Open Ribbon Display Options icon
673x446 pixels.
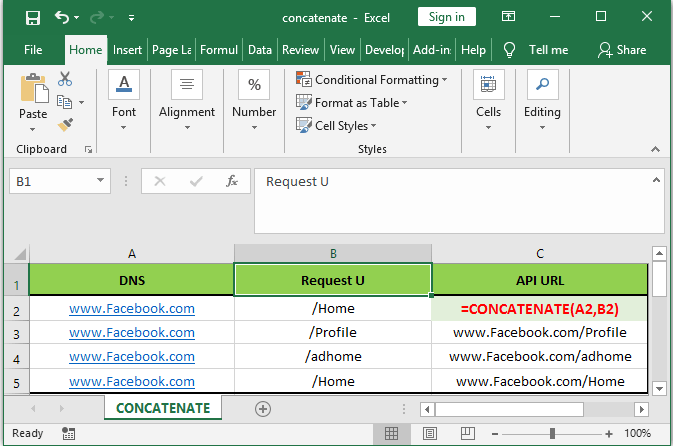pyautogui.click(x=508, y=17)
